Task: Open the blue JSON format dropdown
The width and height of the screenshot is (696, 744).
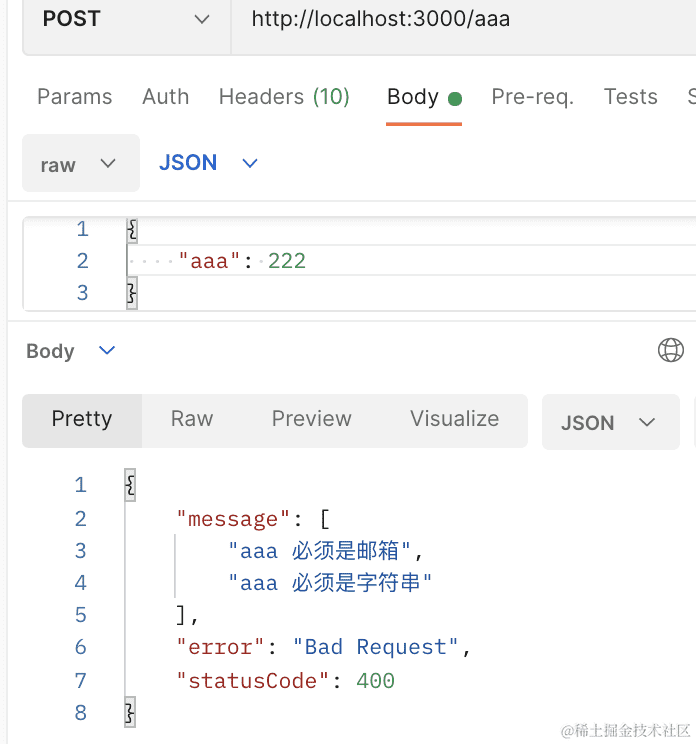Action: (x=209, y=163)
